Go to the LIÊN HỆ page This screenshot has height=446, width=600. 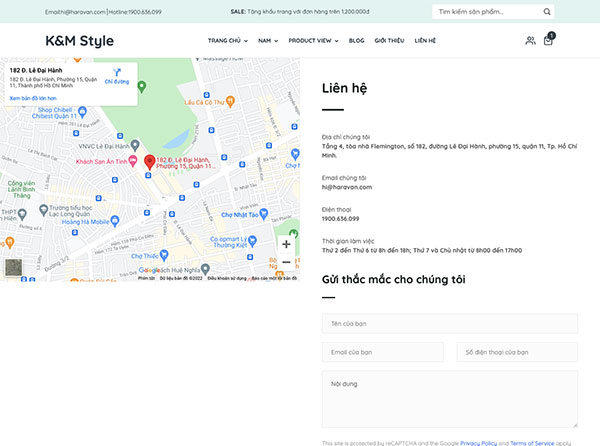click(x=425, y=41)
